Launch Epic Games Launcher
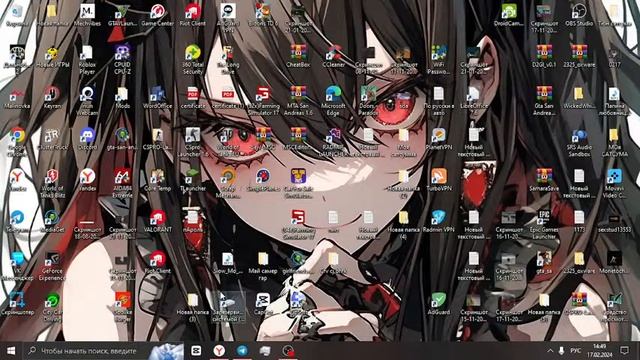640x360 pixels. (544, 224)
